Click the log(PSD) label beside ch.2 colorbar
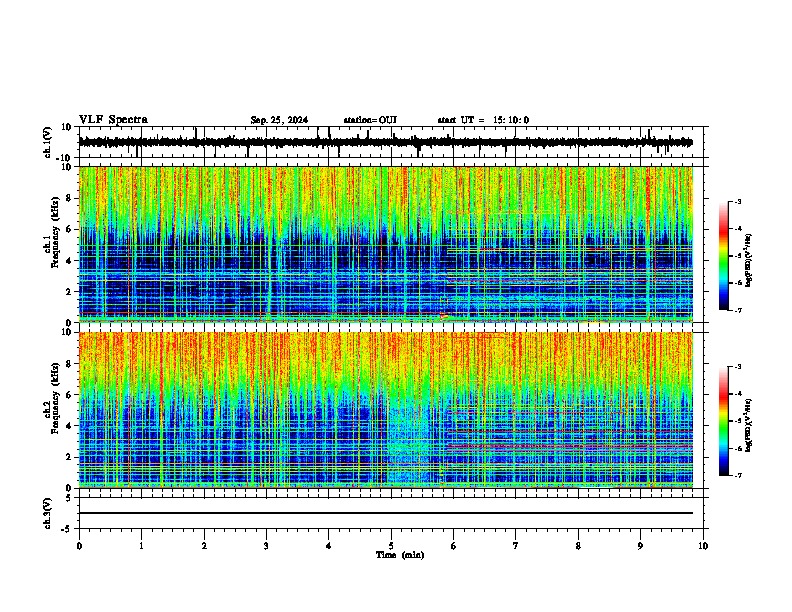The height and width of the screenshot is (612, 792). click(748, 425)
